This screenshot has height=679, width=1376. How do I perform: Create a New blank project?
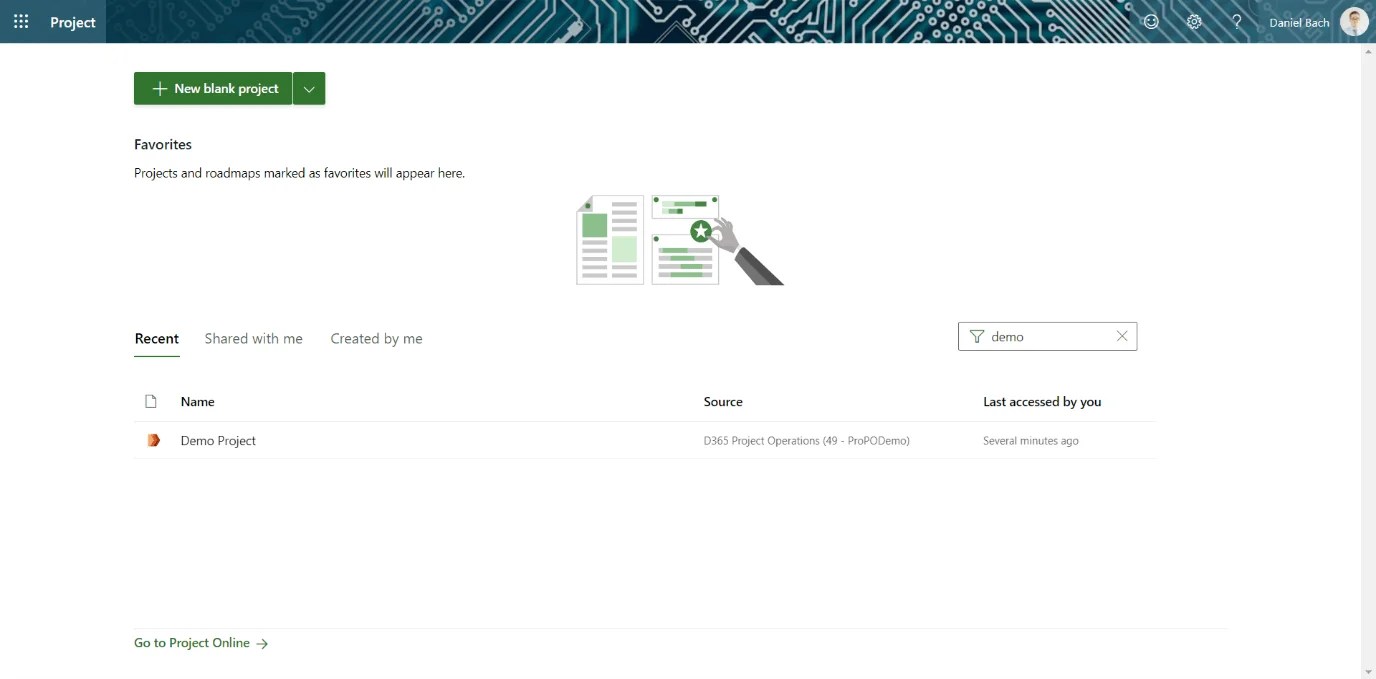(x=213, y=88)
